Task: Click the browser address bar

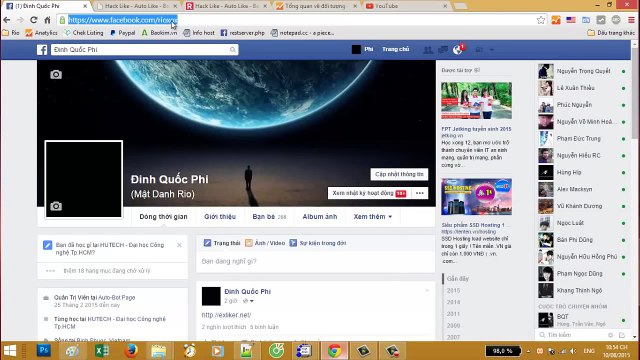Action: [x=301, y=20]
